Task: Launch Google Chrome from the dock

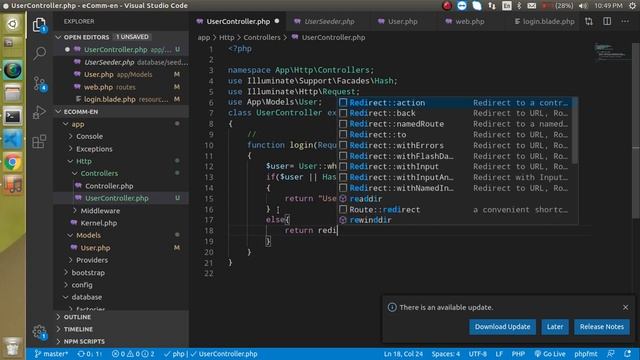Action: (13, 163)
